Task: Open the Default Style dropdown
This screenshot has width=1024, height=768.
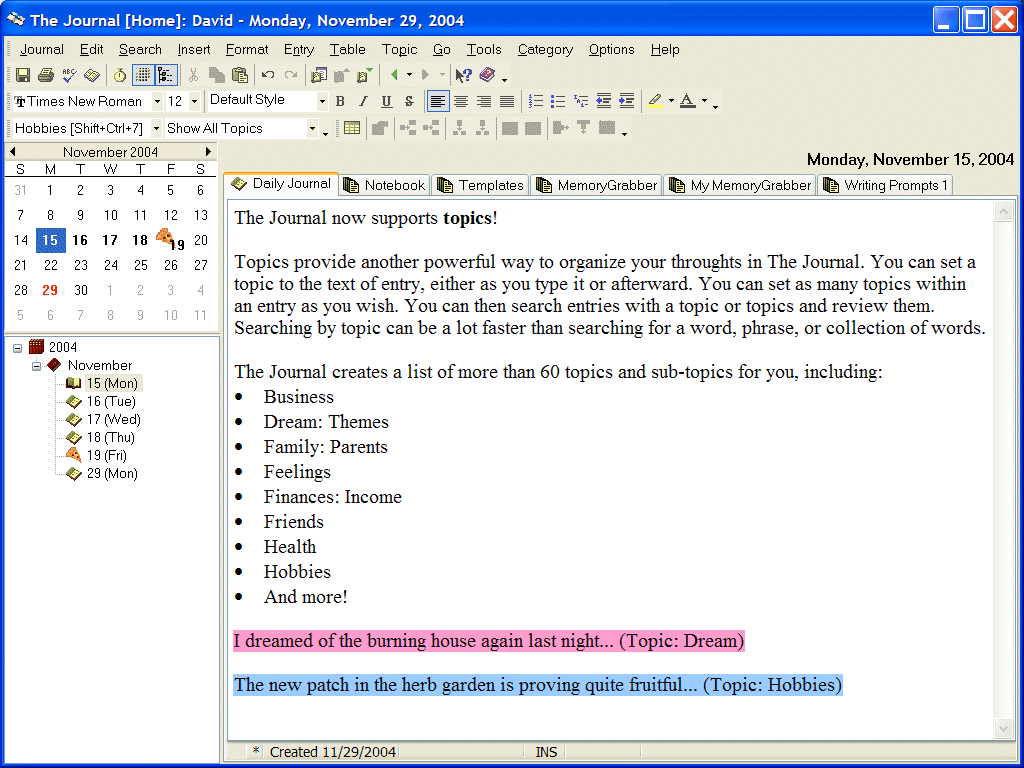Action: pos(322,101)
